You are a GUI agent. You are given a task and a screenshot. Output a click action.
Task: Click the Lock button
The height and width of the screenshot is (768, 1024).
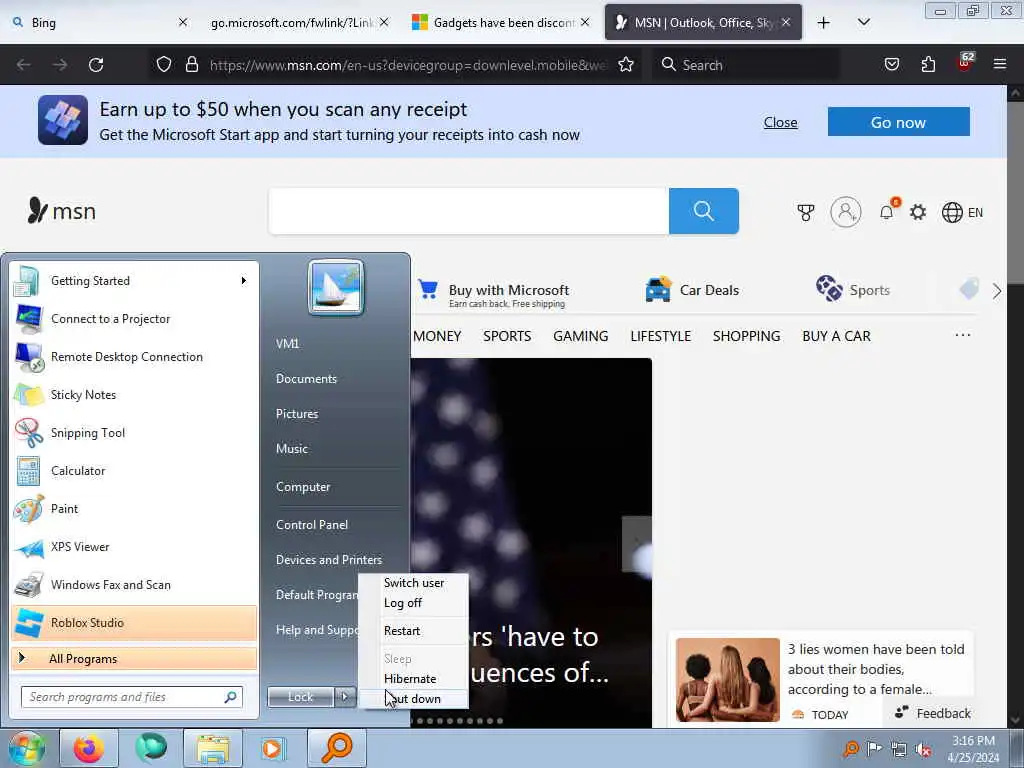[300, 697]
